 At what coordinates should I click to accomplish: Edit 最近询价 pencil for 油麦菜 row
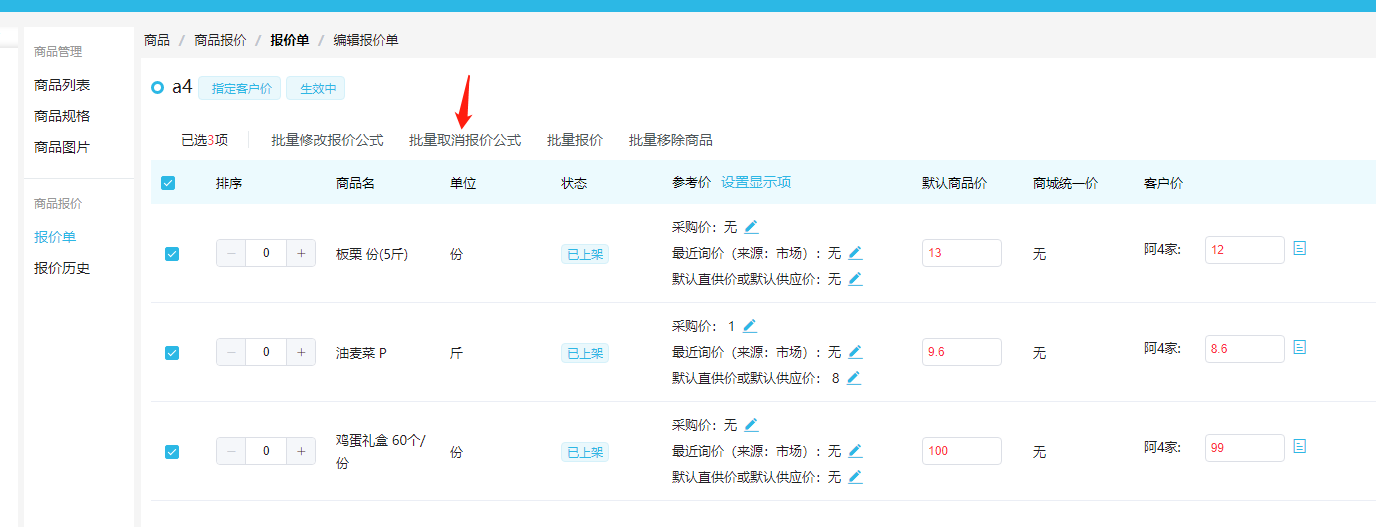(855, 352)
